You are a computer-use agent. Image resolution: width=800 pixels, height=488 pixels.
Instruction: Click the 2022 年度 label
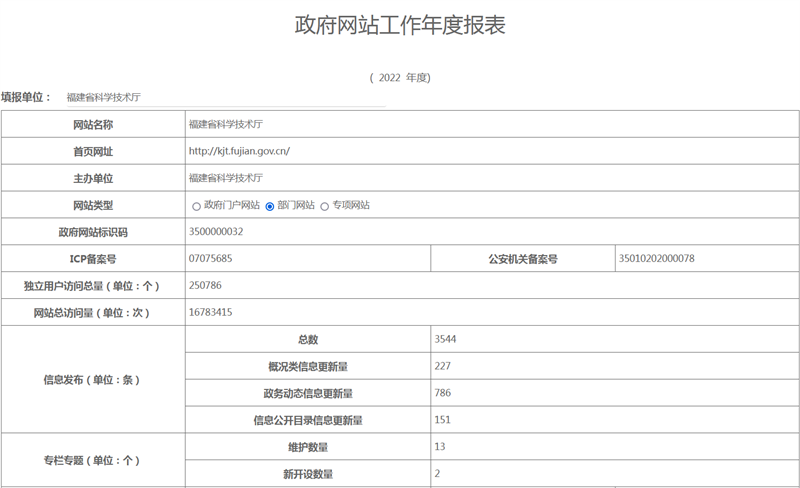pos(400,77)
